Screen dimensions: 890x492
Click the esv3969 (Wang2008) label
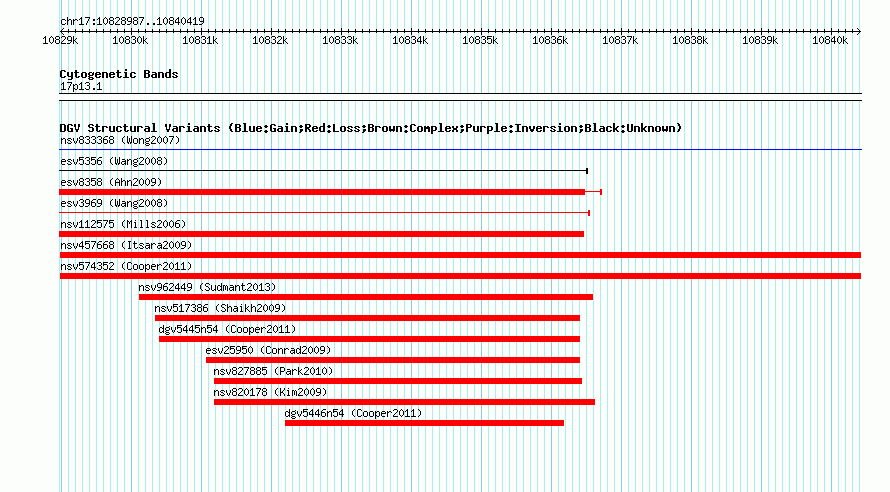[x=114, y=203]
